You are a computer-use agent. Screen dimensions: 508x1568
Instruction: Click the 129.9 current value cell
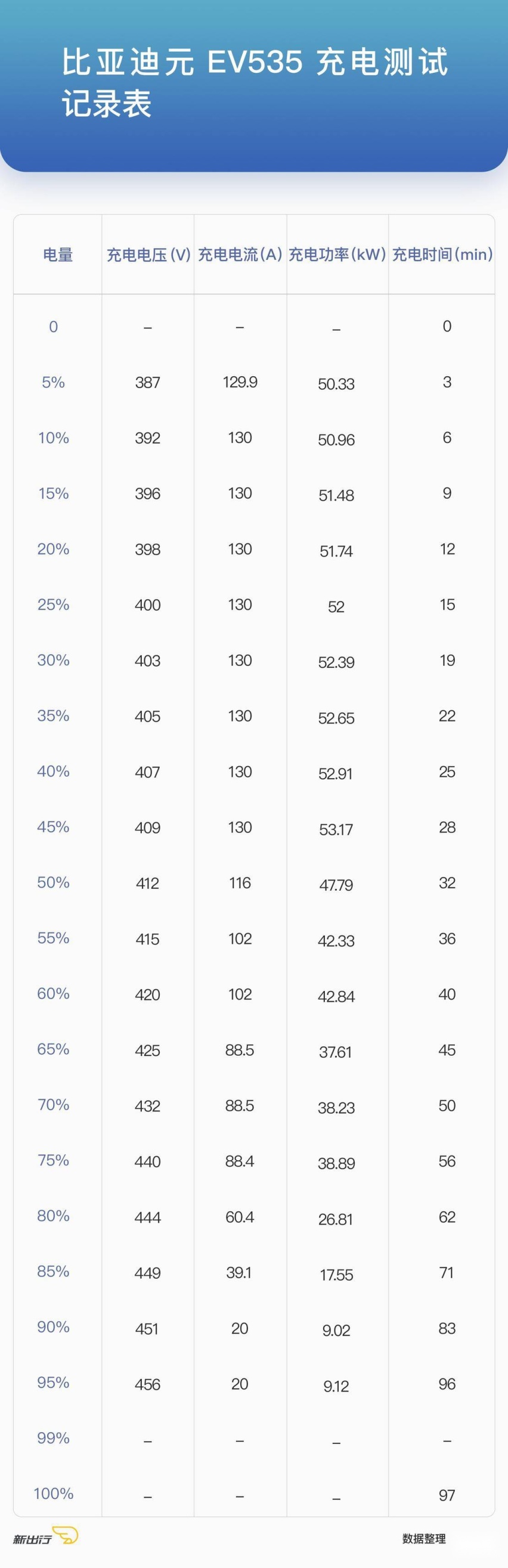click(x=240, y=382)
